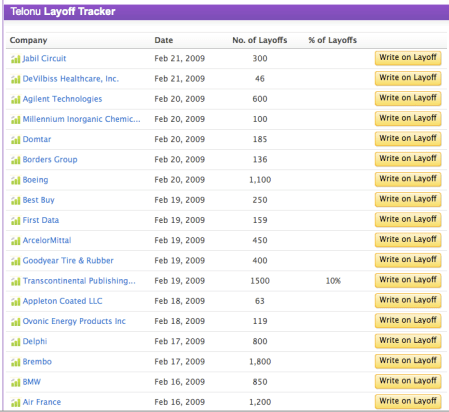Click the chart icon beside Brembo
Screen dimensions: 449x412
pyautogui.click(x=15, y=362)
